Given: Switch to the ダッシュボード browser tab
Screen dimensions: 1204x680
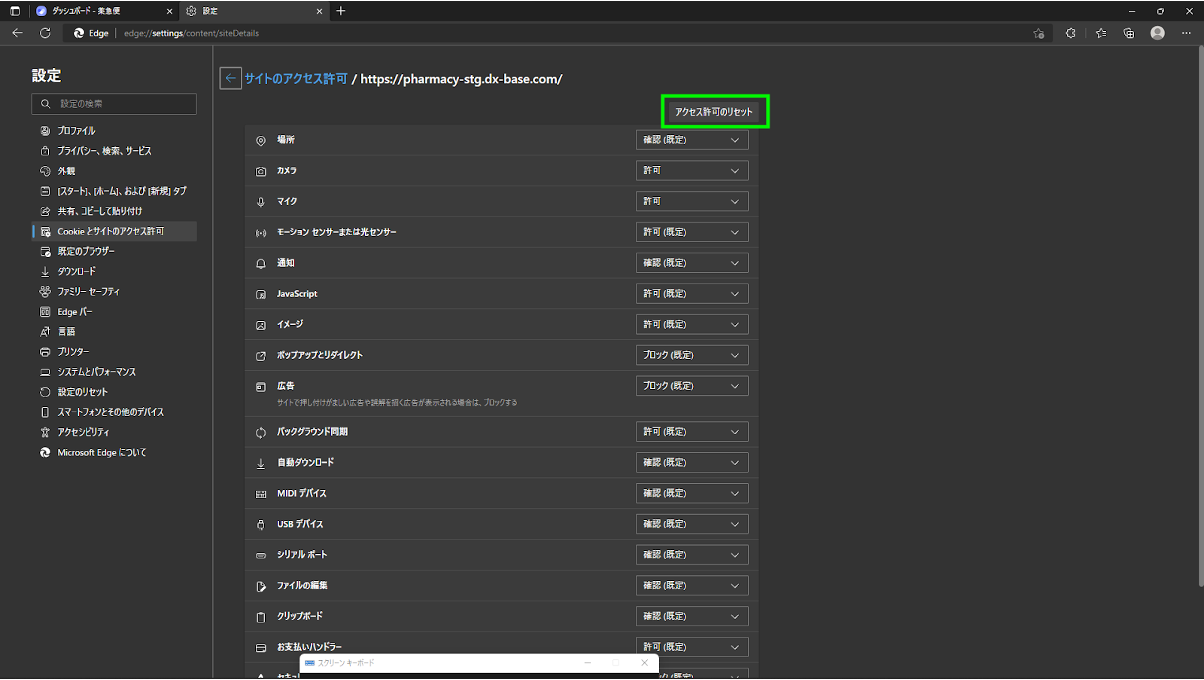Looking at the screenshot, I should [95, 11].
